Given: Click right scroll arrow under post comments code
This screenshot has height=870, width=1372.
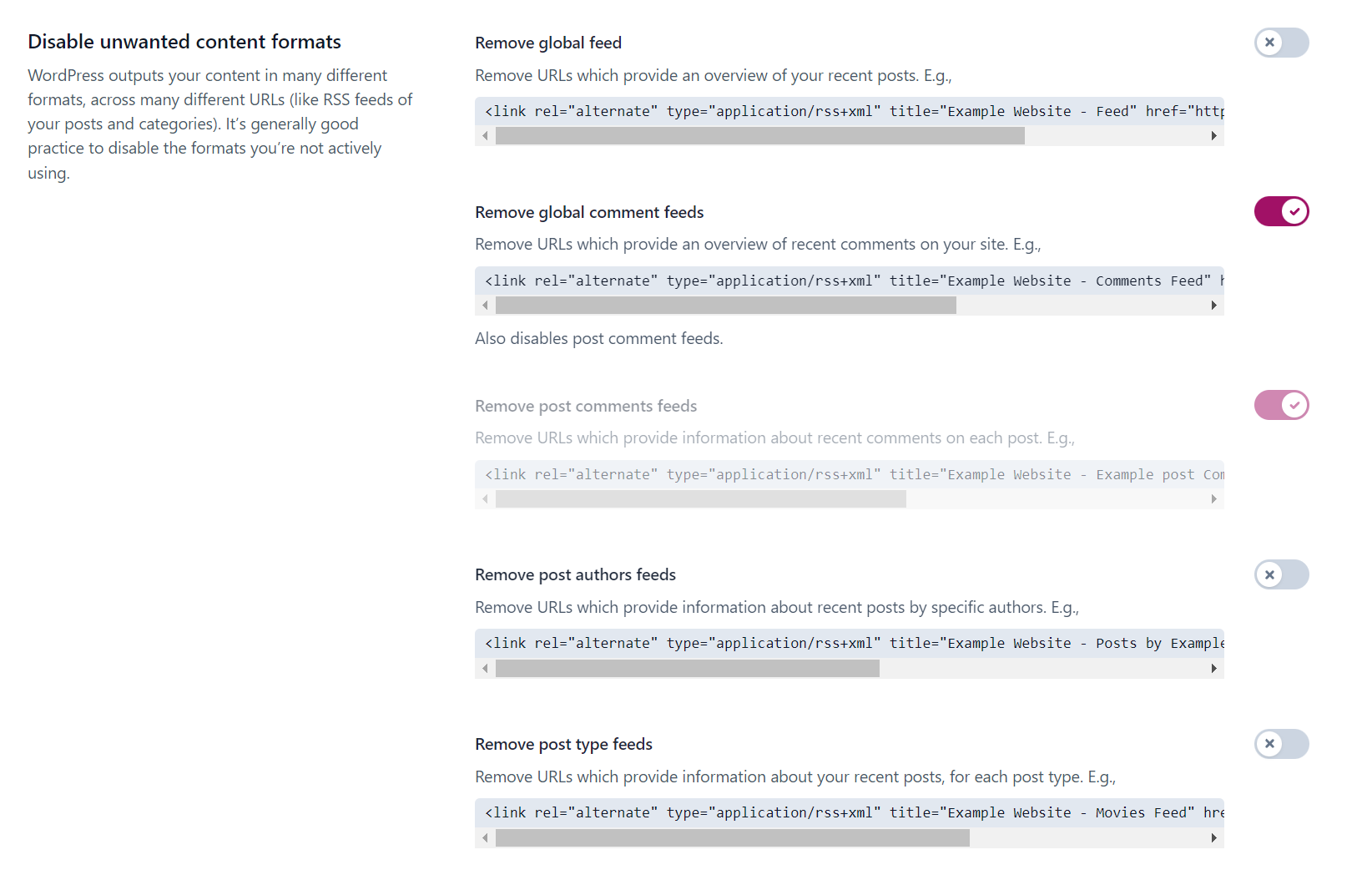Looking at the screenshot, I should coord(1214,499).
